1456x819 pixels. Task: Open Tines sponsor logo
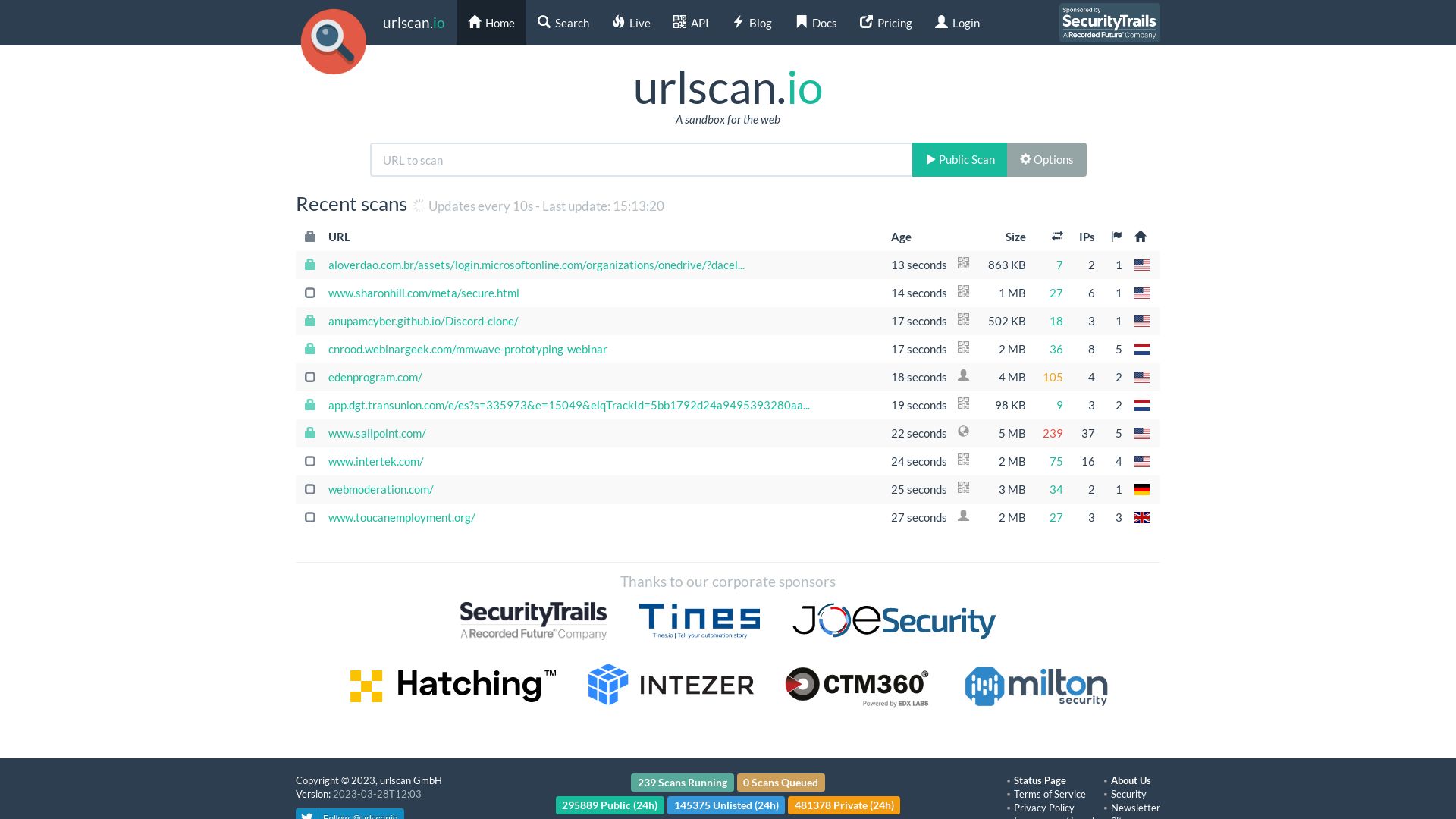pyautogui.click(x=699, y=621)
